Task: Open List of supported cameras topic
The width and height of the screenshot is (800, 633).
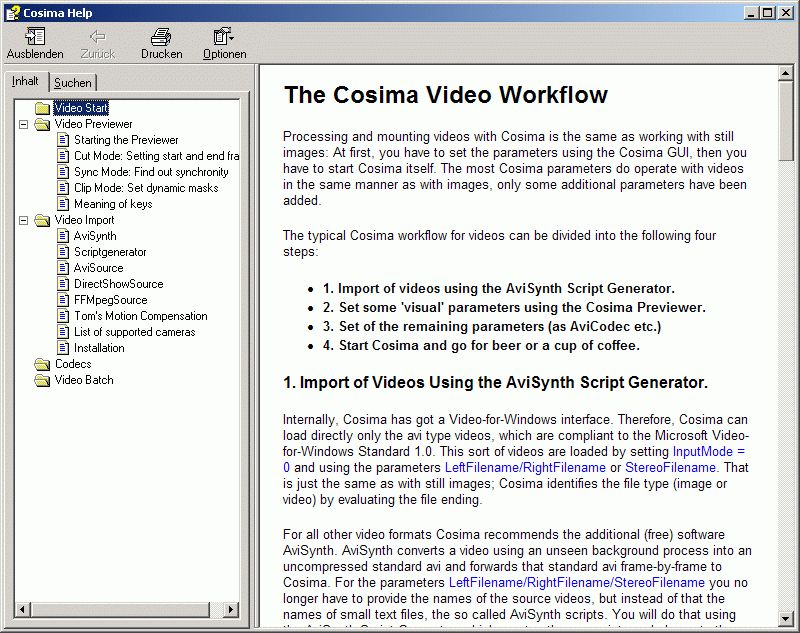Action: (x=134, y=332)
